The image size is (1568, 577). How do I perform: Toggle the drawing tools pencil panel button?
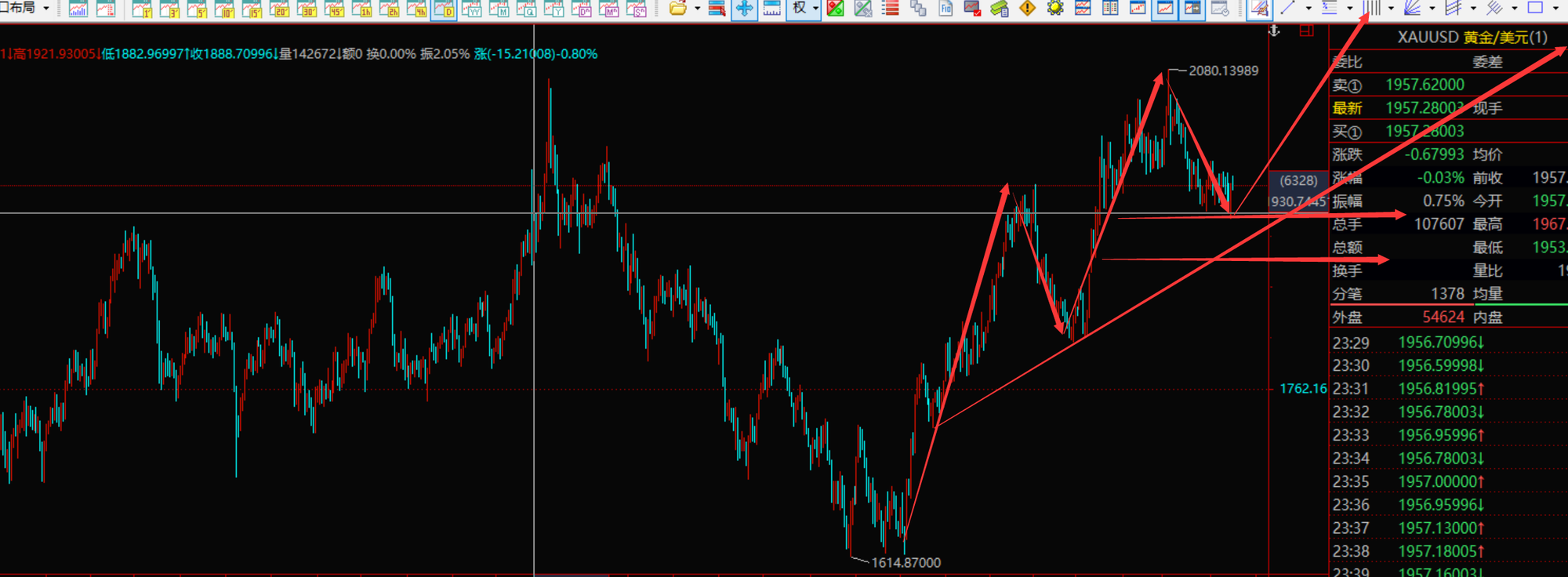pyautogui.click(x=1259, y=9)
